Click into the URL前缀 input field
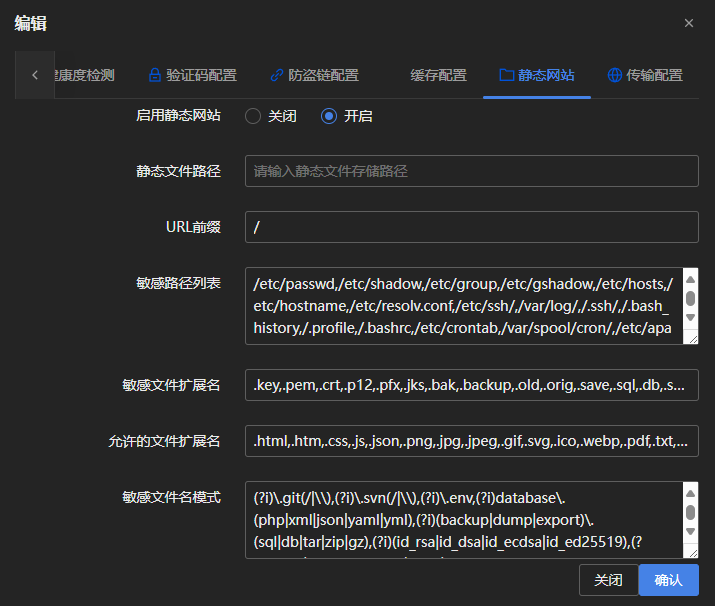This screenshot has width=715, height=606. tap(471, 227)
